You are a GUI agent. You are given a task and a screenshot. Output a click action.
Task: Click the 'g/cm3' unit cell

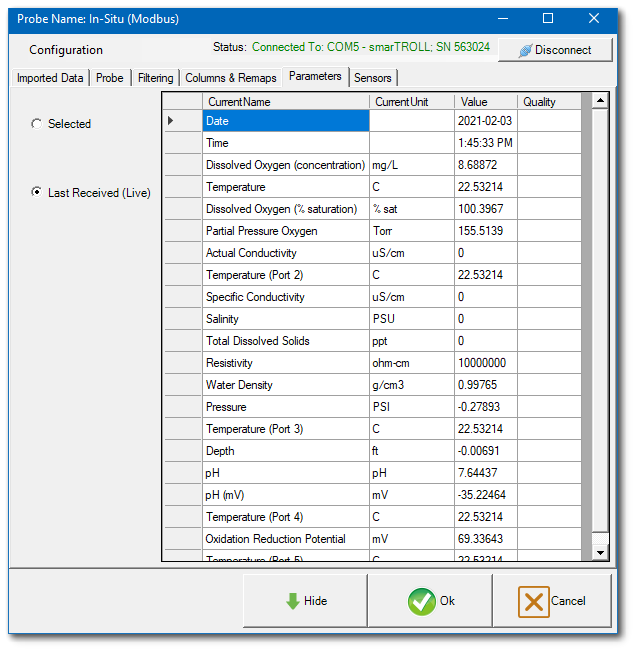click(412, 385)
